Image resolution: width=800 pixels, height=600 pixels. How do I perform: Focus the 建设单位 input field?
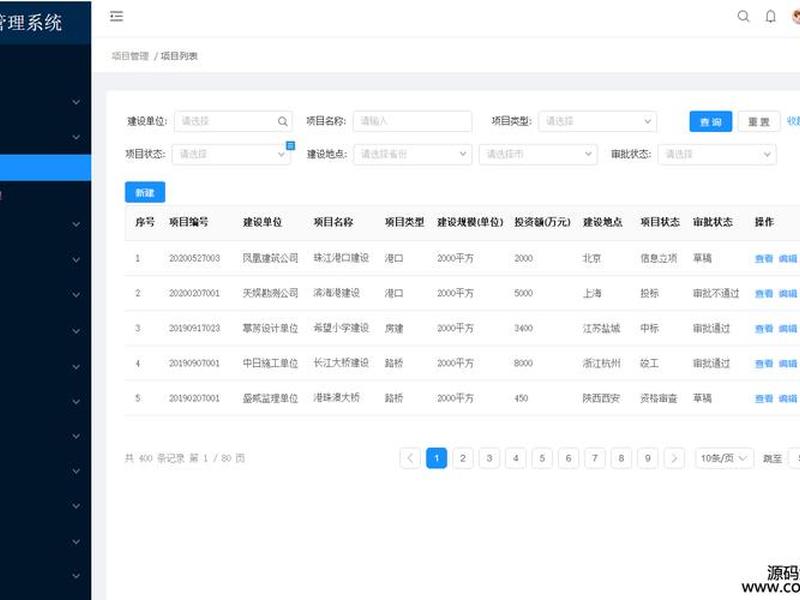point(233,121)
